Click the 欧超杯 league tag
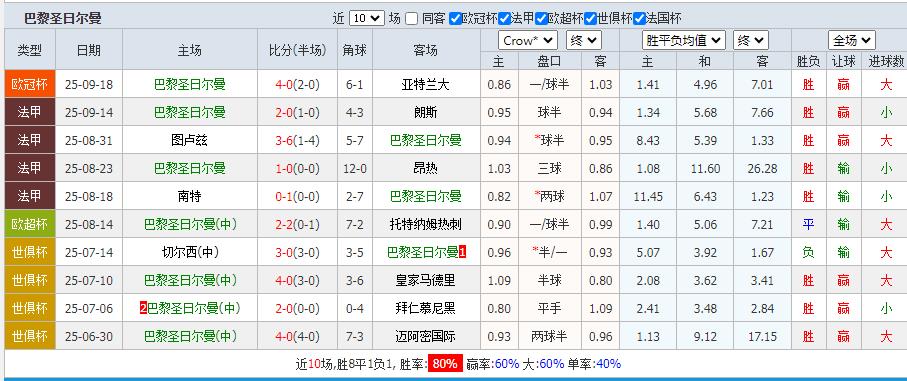Image resolution: width=907 pixels, height=381 pixels. click(30, 224)
